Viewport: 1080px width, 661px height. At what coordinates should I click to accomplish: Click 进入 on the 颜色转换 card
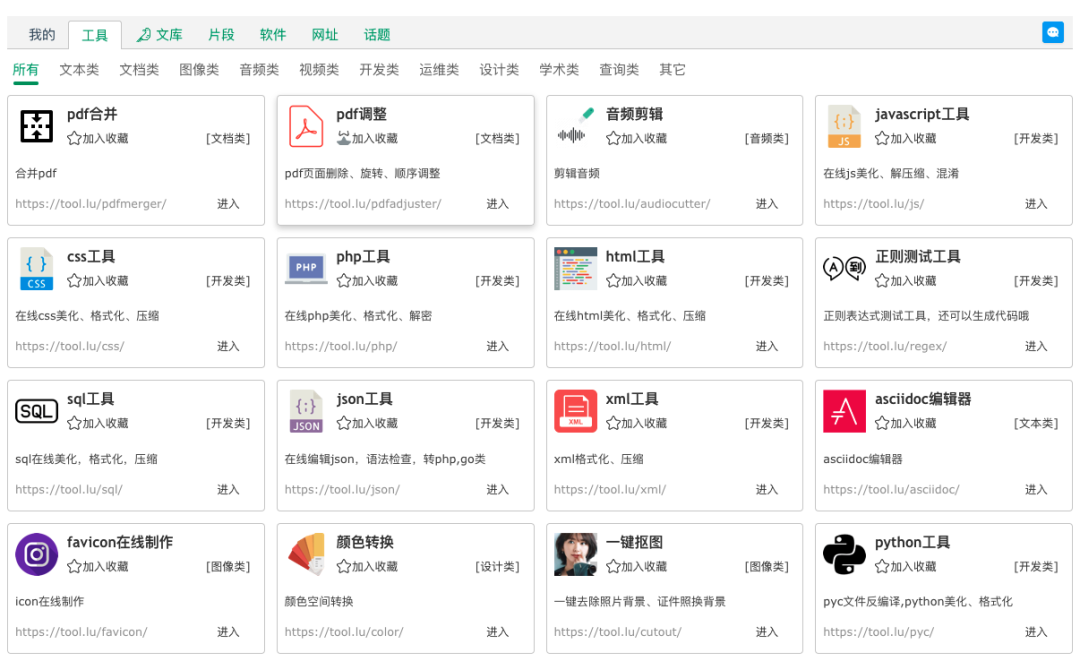pos(497,632)
